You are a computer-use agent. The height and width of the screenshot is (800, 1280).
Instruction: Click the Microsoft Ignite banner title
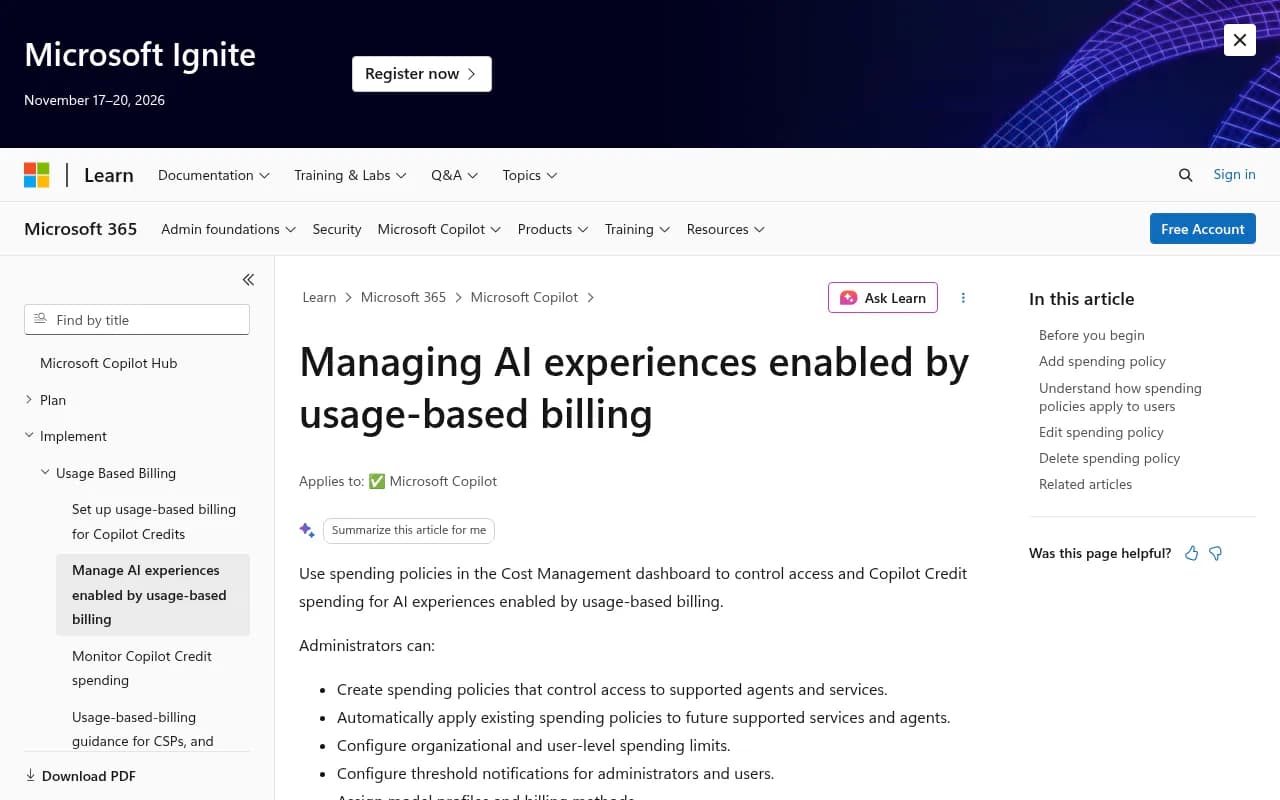pos(140,55)
